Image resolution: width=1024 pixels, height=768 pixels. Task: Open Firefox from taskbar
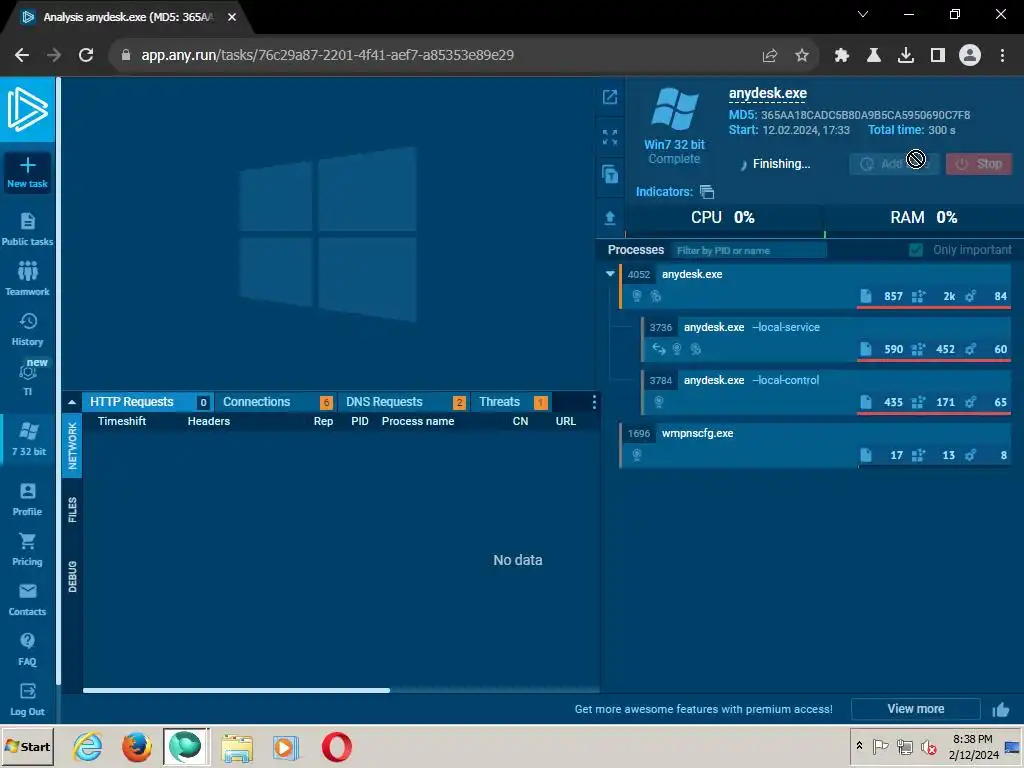point(137,746)
